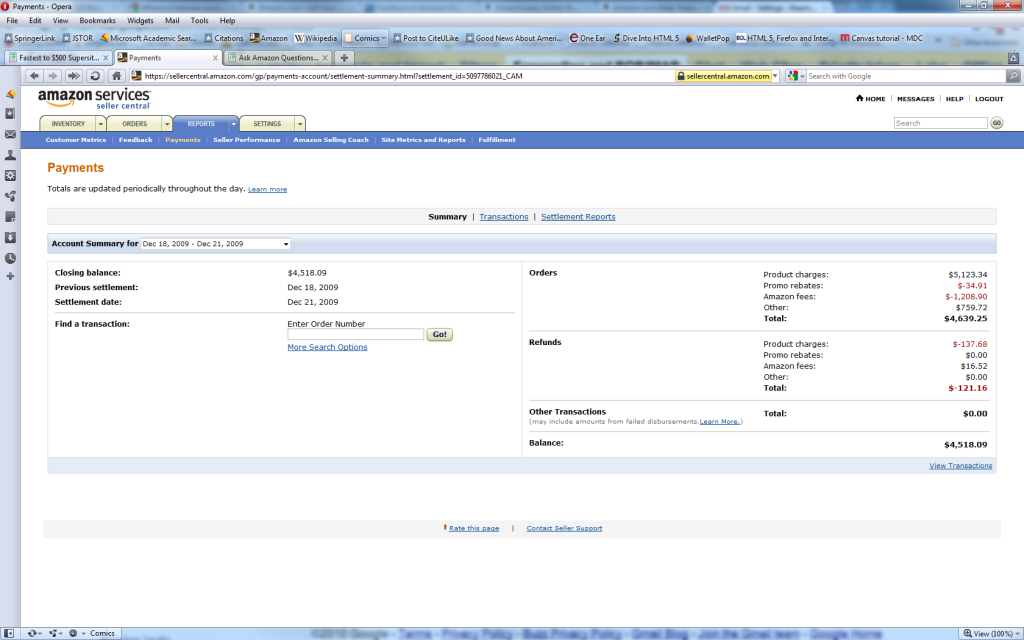Click the browser Reload button
Image resolution: width=1024 pixels, height=640 pixels.
[95, 76]
